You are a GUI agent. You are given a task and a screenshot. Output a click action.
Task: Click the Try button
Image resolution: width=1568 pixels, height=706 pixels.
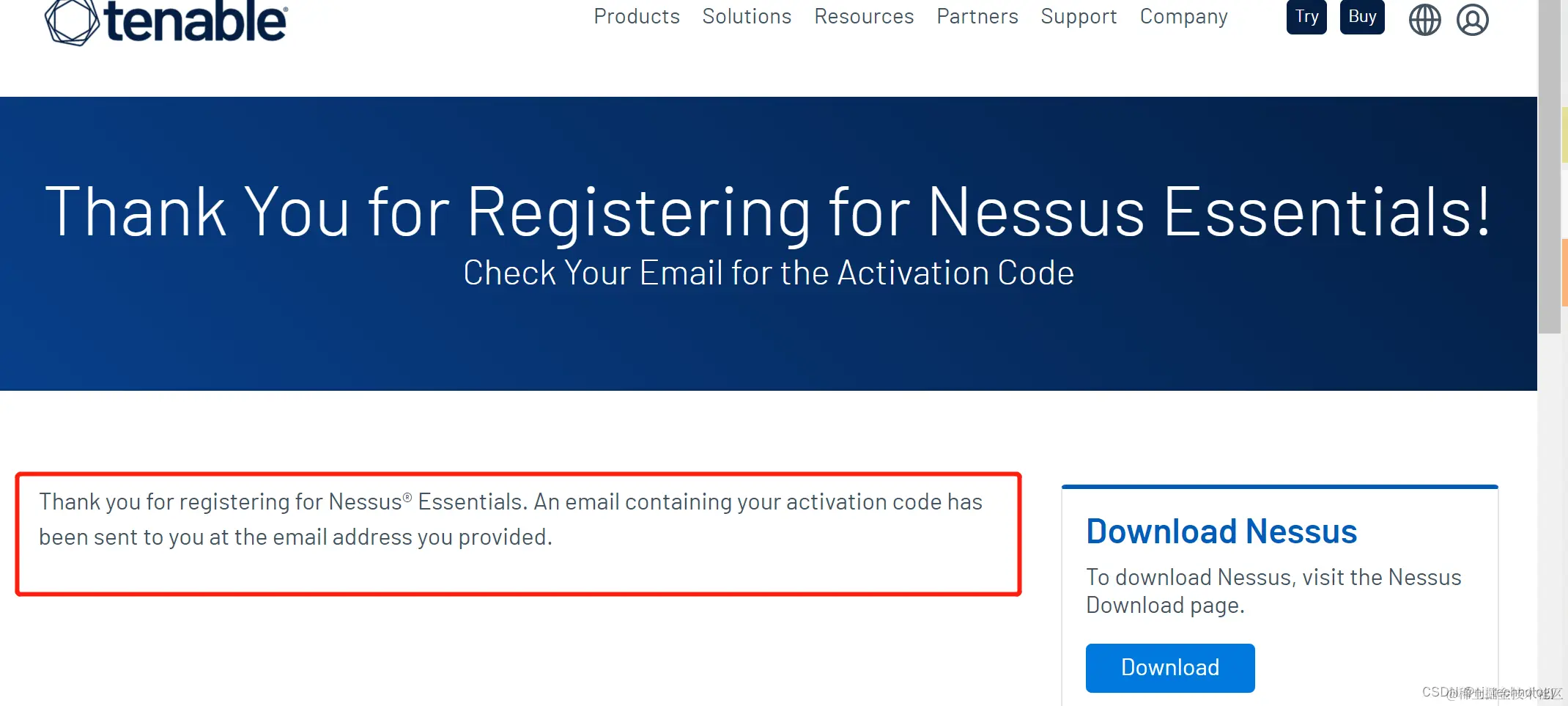click(1306, 17)
